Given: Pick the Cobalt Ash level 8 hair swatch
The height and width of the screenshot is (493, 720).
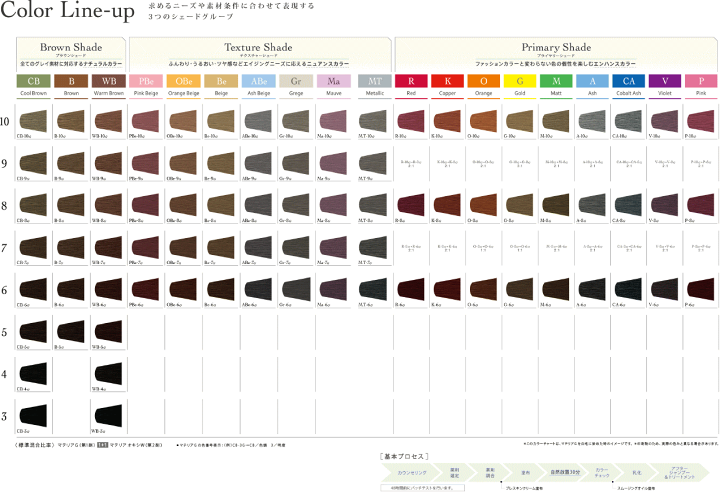Looking at the screenshot, I should tap(629, 204).
